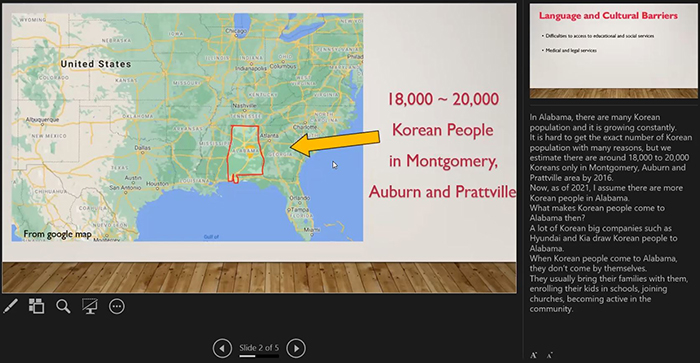Increase the notes text size

tap(533, 355)
